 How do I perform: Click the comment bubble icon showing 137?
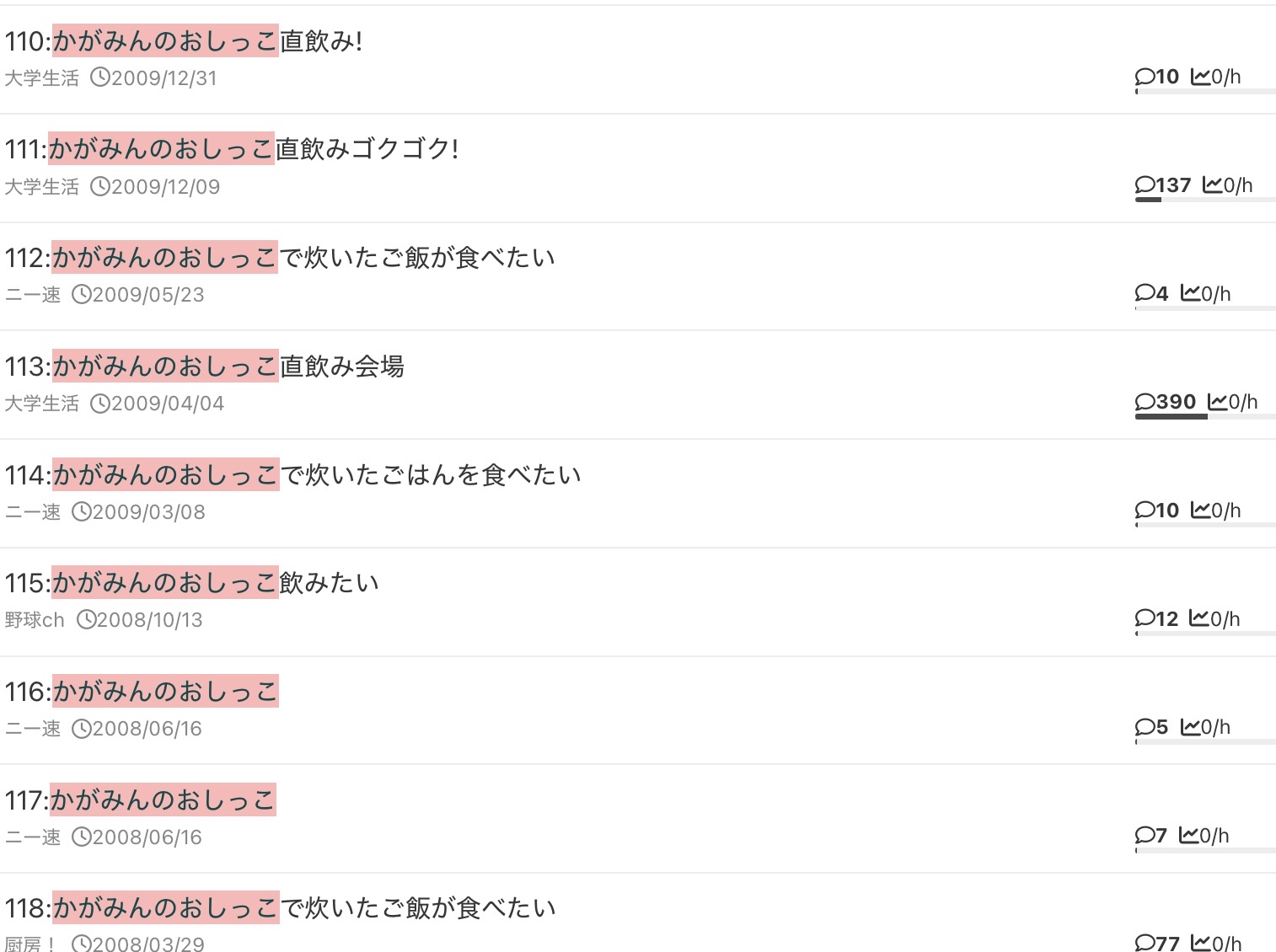coord(1145,185)
